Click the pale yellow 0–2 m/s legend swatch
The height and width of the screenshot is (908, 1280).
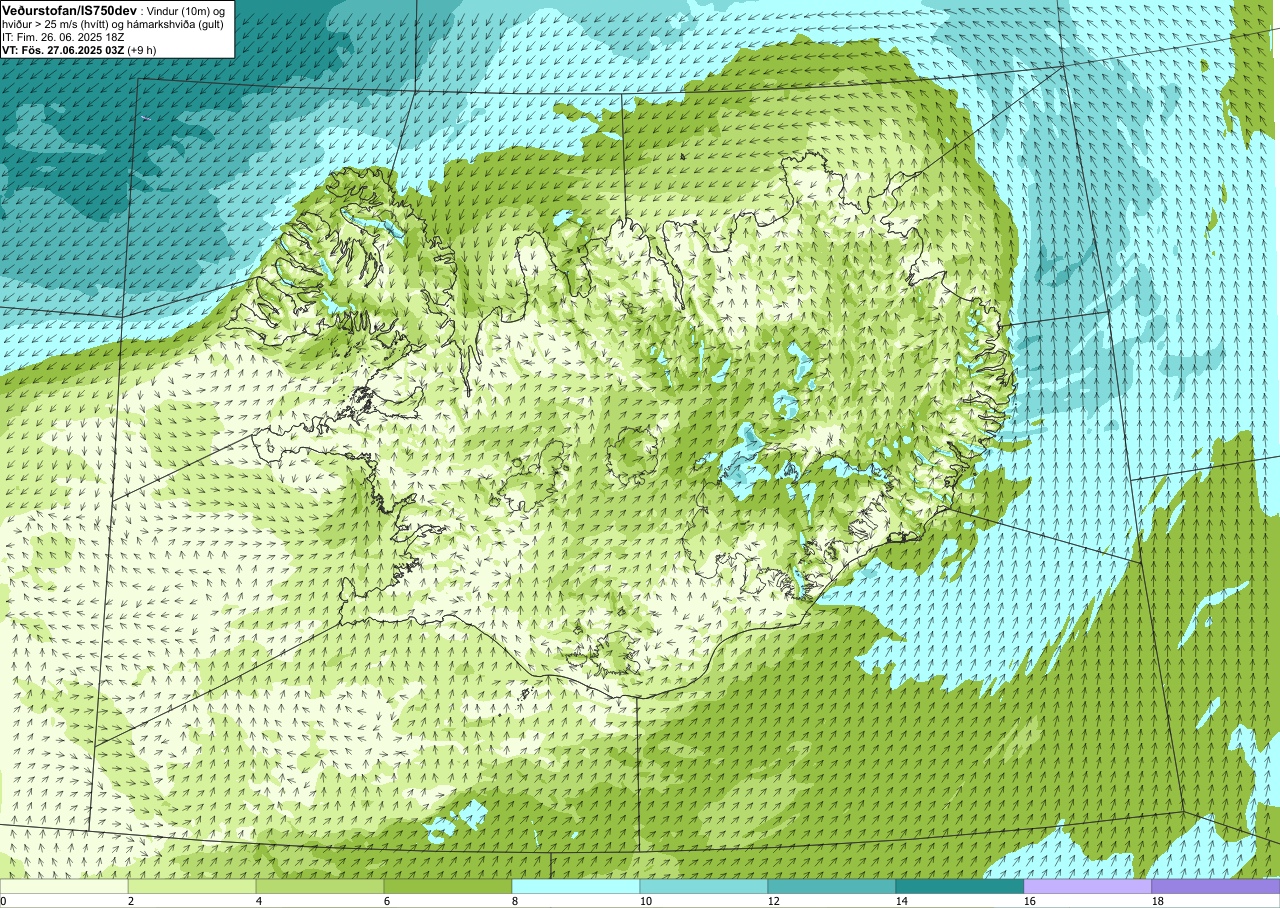click(64, 886)
